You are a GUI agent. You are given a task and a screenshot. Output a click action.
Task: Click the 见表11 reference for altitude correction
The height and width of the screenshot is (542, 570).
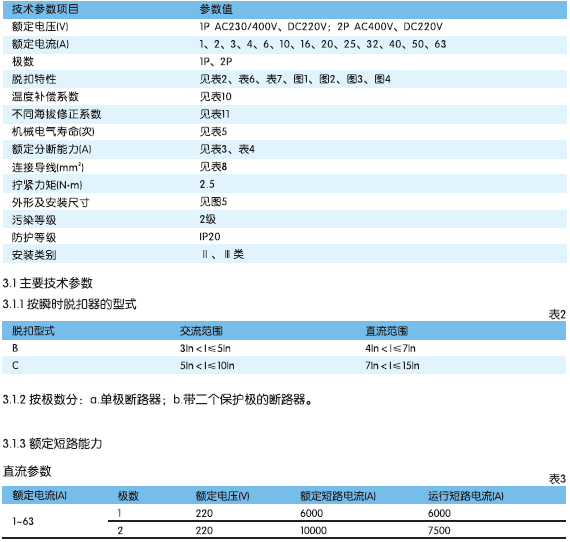click(x=214, y=114)
